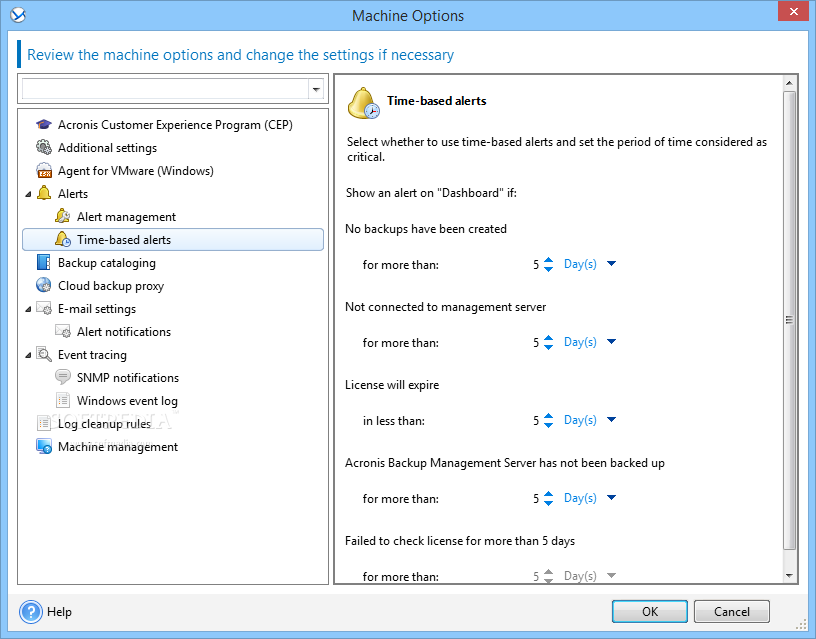The width and height of the screenshot is (816, 639).
Task: Click the Additional settings gear icon
Action: (x=44, y=147)
